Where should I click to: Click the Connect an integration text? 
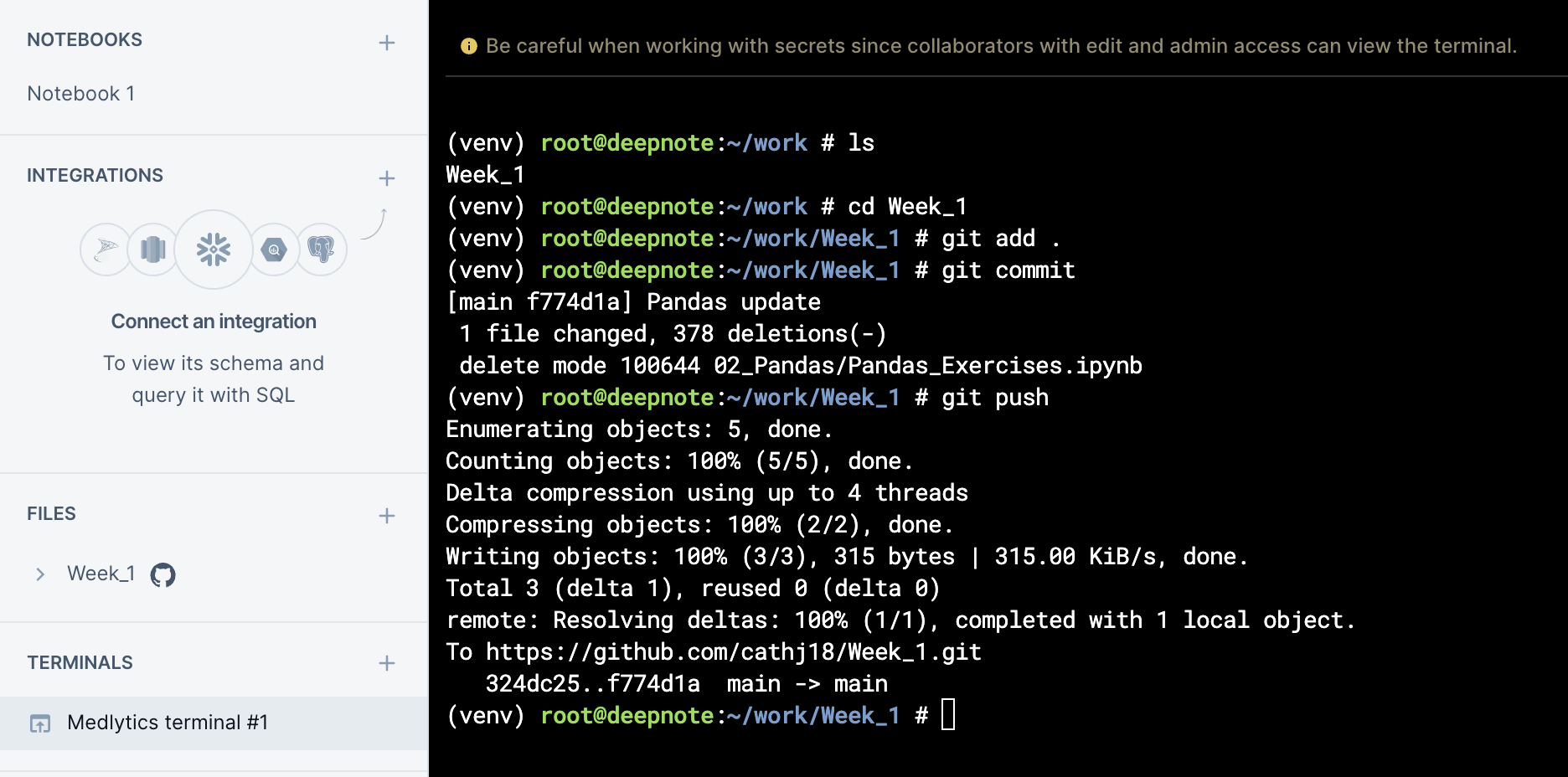click(x=214, y=321)
